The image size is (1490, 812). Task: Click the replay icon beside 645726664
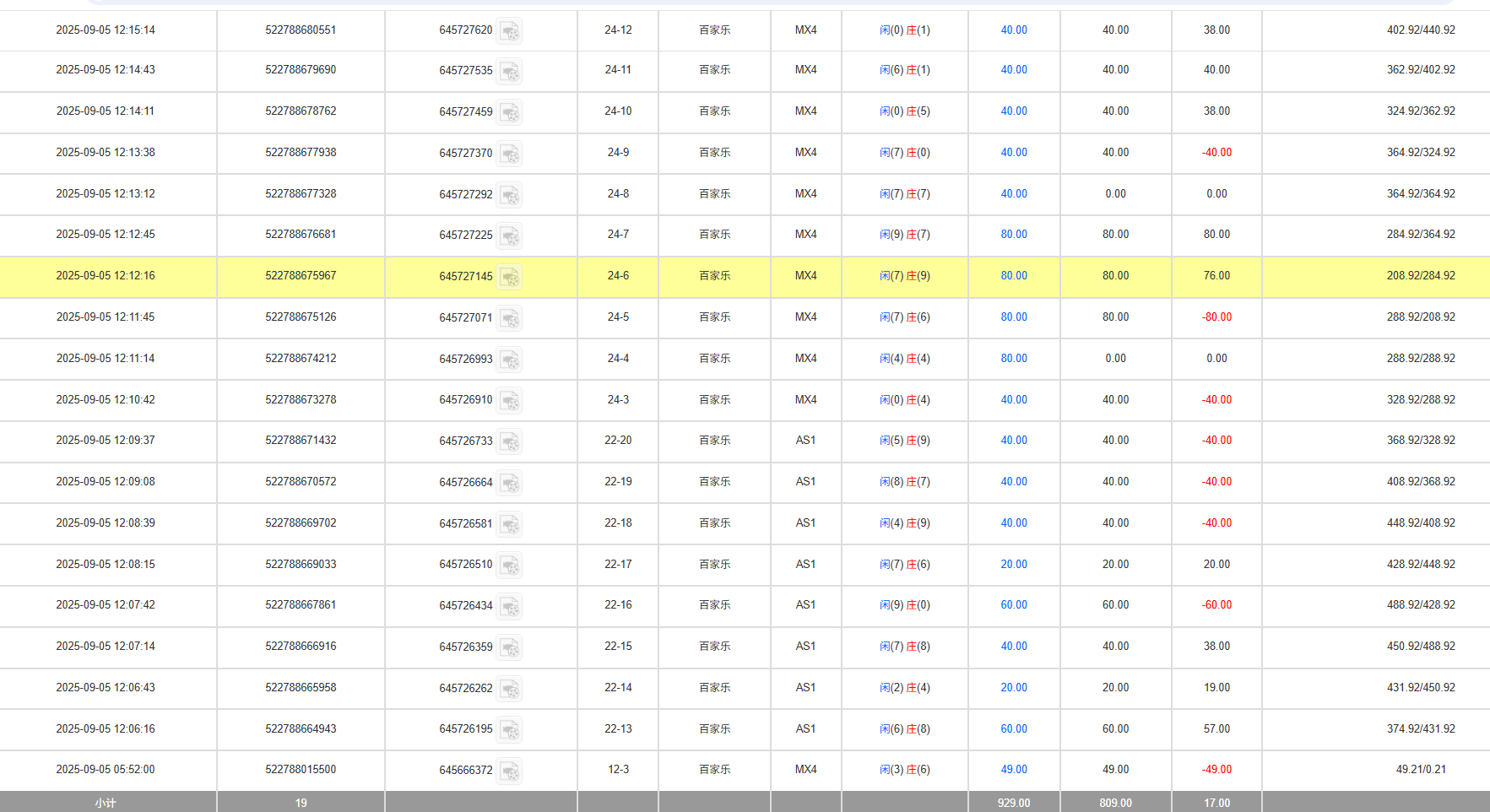(x=509, y=484)
